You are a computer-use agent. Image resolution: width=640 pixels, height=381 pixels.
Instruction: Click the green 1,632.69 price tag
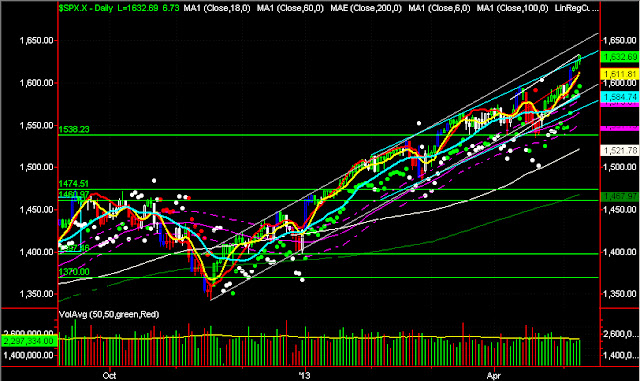click(620, 57)
